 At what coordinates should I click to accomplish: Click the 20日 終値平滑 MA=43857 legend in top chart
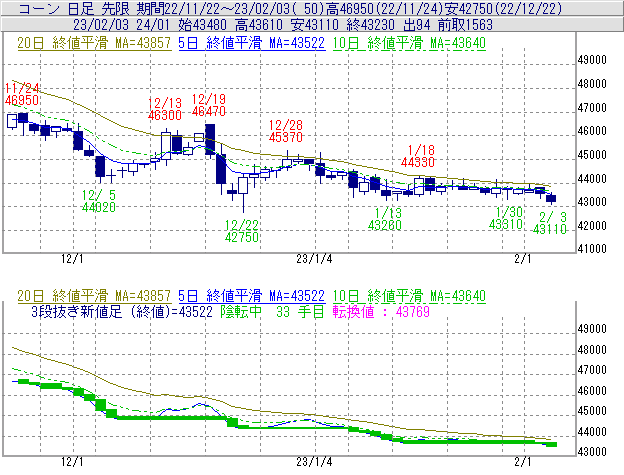94,43
